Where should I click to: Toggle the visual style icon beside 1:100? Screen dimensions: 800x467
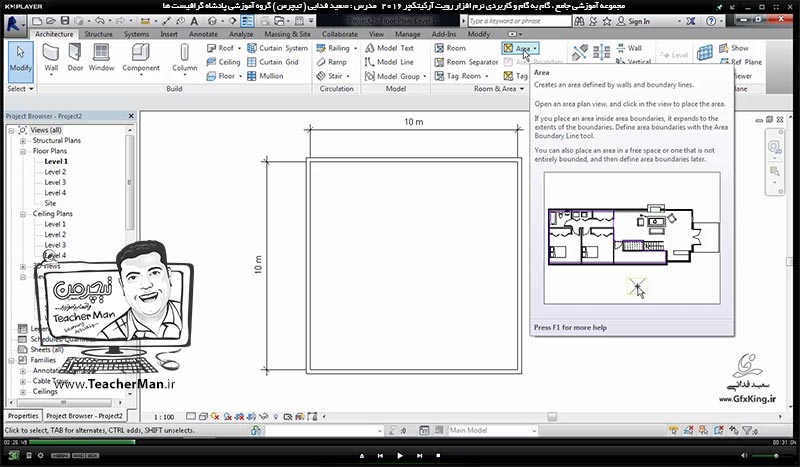pos(203,417)
